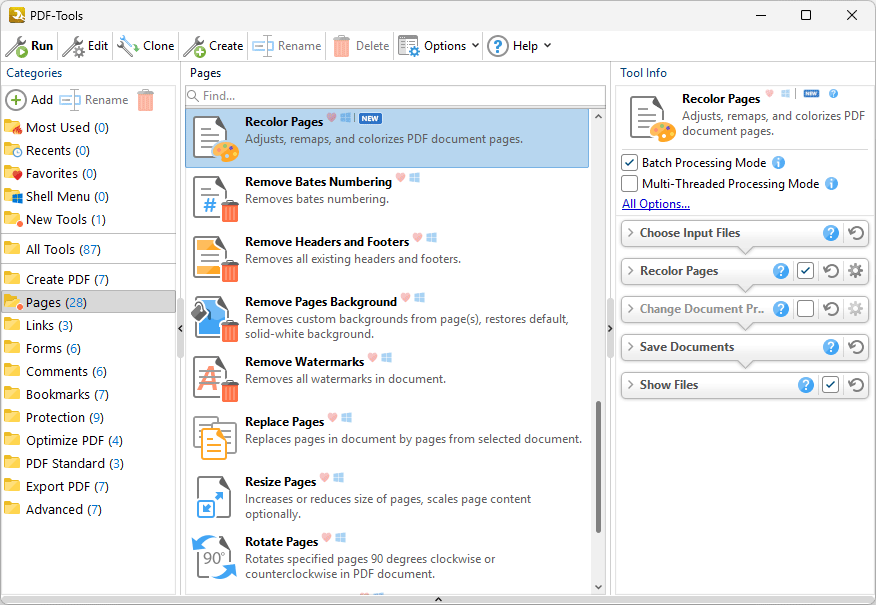Reset the Save Documents step
Image resolution: width=876 pixels, height=605 pixels.
click(x=856, y=347)
